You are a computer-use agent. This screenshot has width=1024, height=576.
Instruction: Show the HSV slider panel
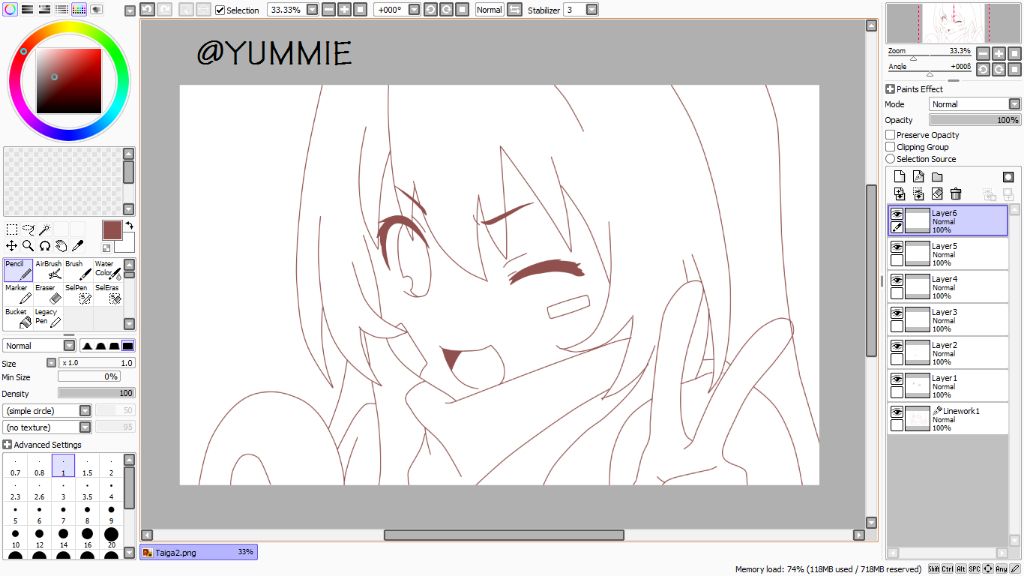[x=44, y=9]
